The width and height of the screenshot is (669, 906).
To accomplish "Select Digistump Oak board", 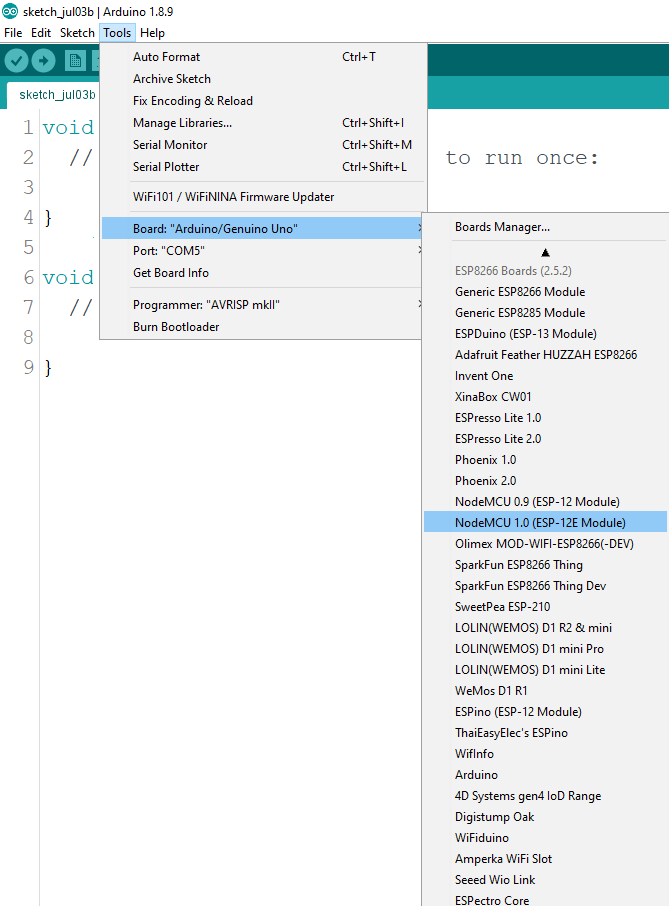I will (545, 816).
